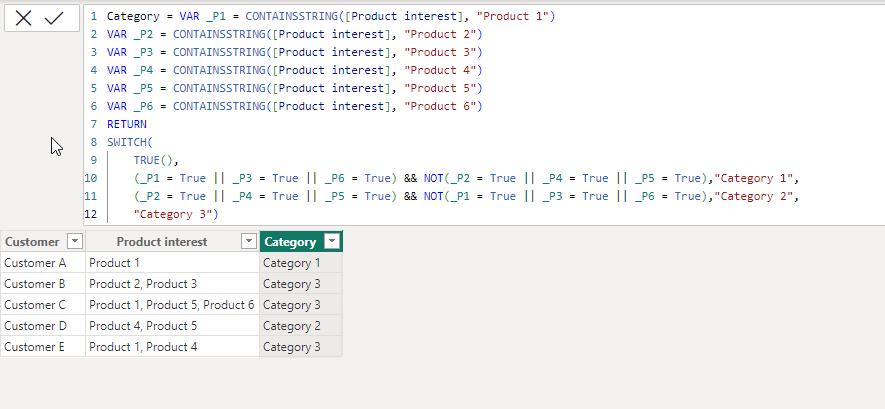The width and height of the screenshot is (885, 409).
Task: Click the Customer E cell
Action: (x=43, y=346)
